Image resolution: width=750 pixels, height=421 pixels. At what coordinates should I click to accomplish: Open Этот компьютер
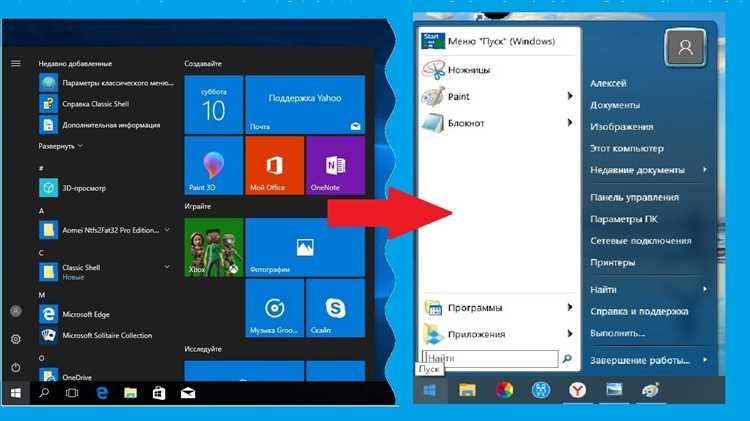coord(627,148)
